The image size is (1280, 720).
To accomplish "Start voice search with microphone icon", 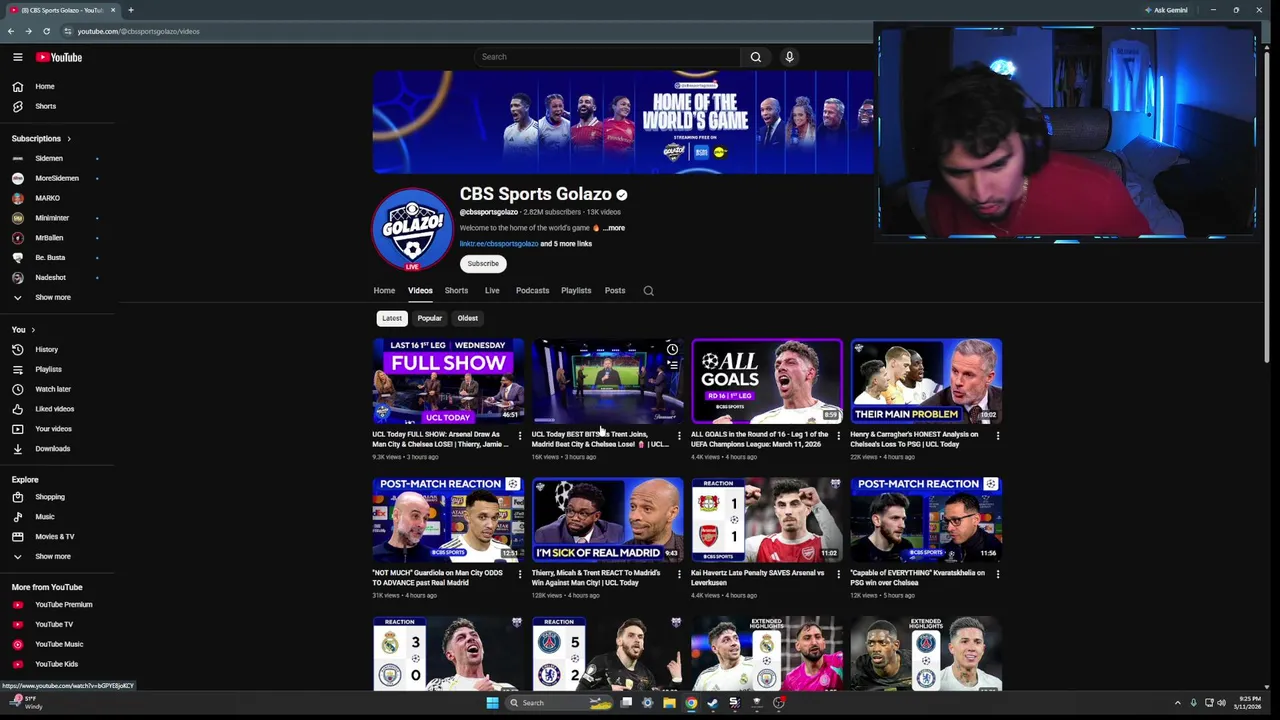I will (789, 57).
